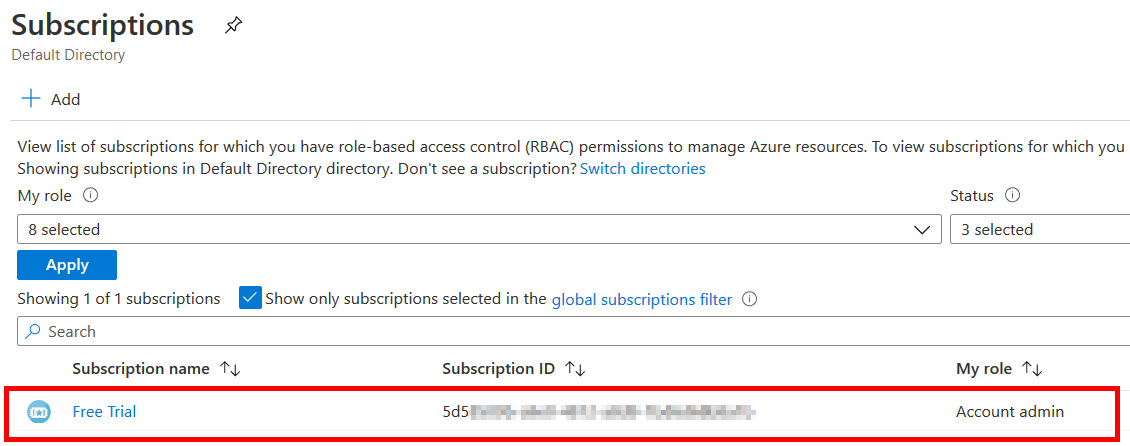1130x446 pixels.
Task: Click the Free Trial subscription icon
Action: point(39,412)
